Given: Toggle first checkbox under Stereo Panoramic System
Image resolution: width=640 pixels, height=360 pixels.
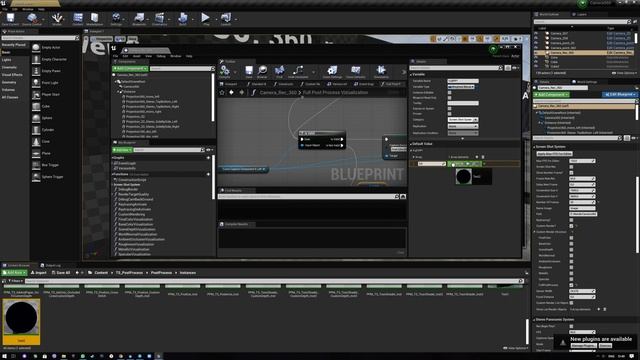Looking at the screenshot, I should point(571,326).
